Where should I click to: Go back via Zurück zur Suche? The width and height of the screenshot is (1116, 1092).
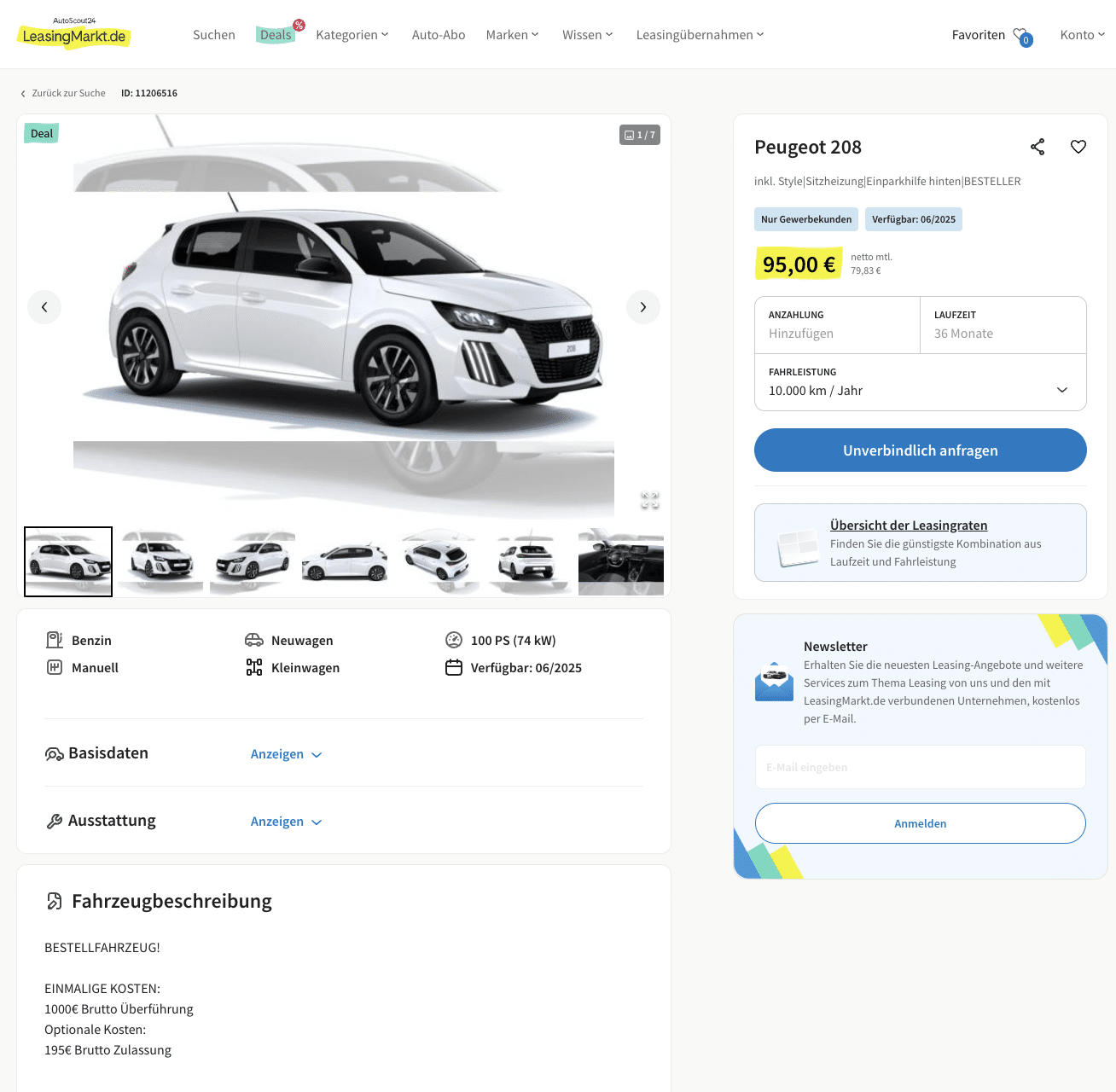63,93
